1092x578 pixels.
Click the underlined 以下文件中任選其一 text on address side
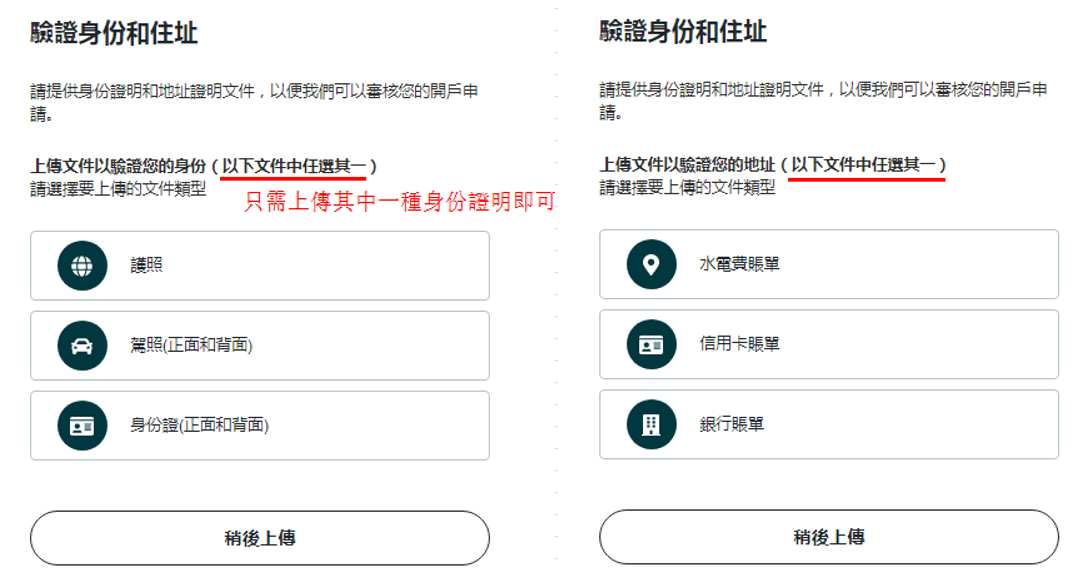tap(866, 164)
